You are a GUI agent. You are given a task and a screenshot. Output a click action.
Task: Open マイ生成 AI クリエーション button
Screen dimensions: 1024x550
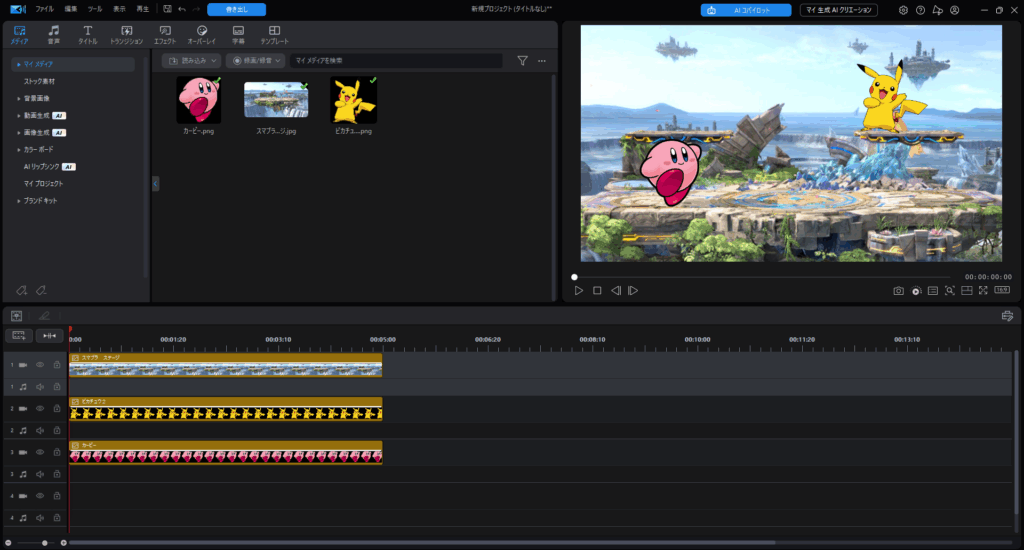[x=839, y=10]
